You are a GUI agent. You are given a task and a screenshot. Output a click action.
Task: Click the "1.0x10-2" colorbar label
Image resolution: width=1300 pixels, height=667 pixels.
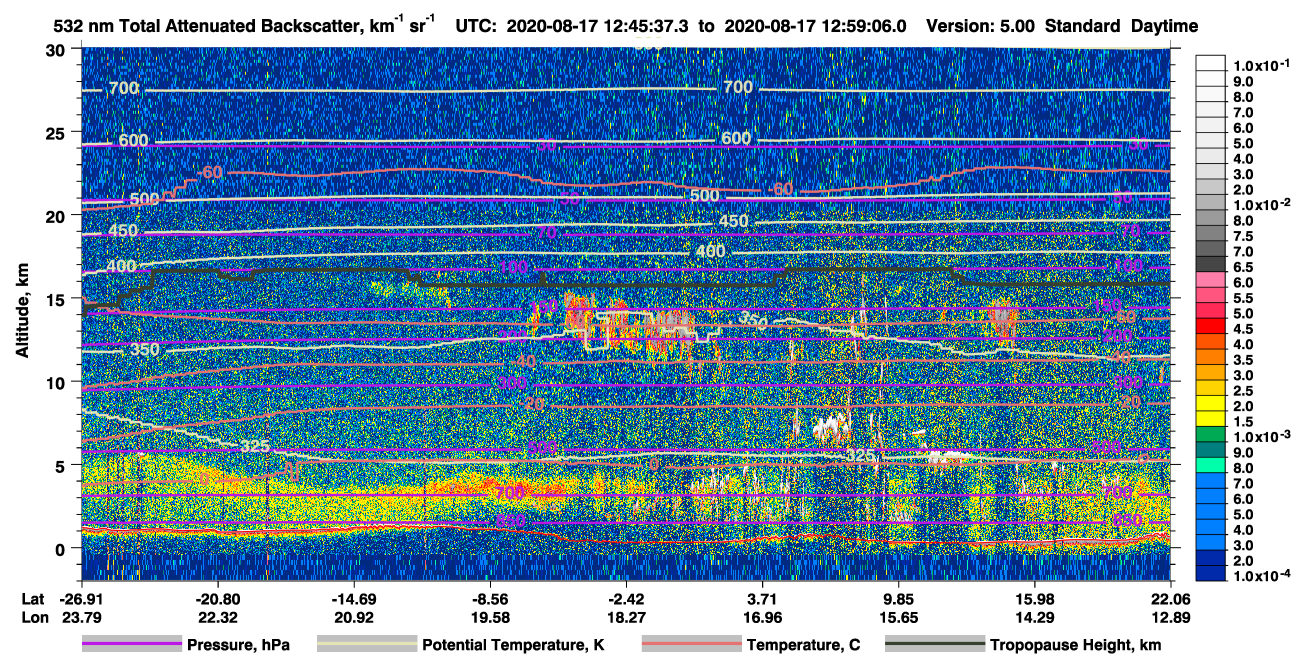click(x=1260, y=206)
